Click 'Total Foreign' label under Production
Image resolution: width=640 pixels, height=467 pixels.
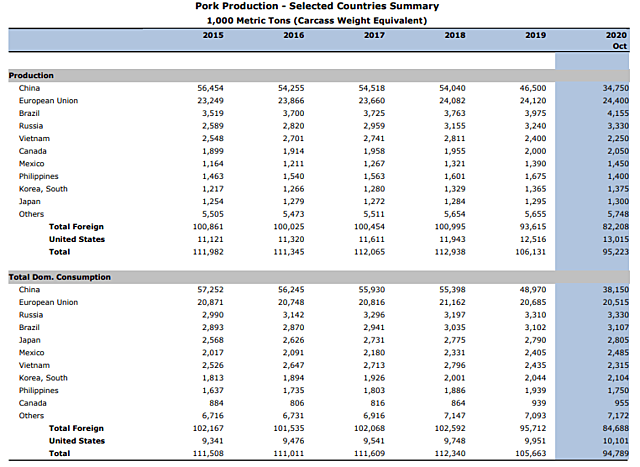76,227
